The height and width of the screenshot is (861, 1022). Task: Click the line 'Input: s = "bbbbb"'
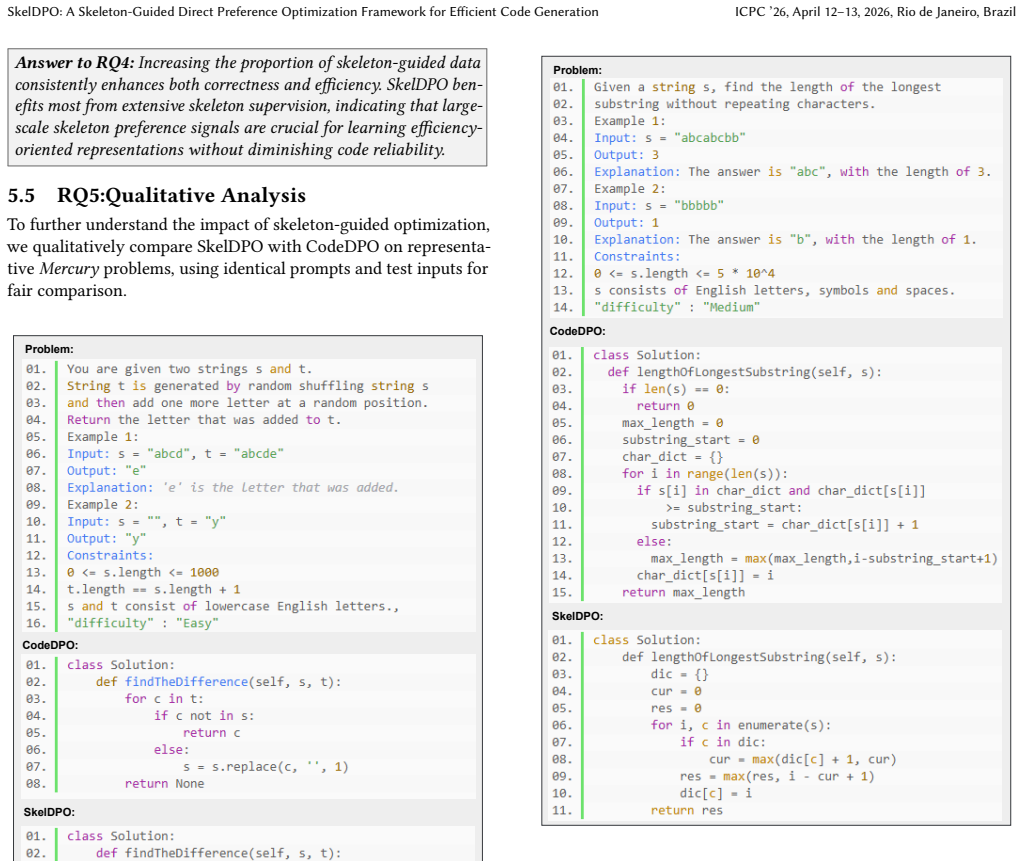[658, 205]
